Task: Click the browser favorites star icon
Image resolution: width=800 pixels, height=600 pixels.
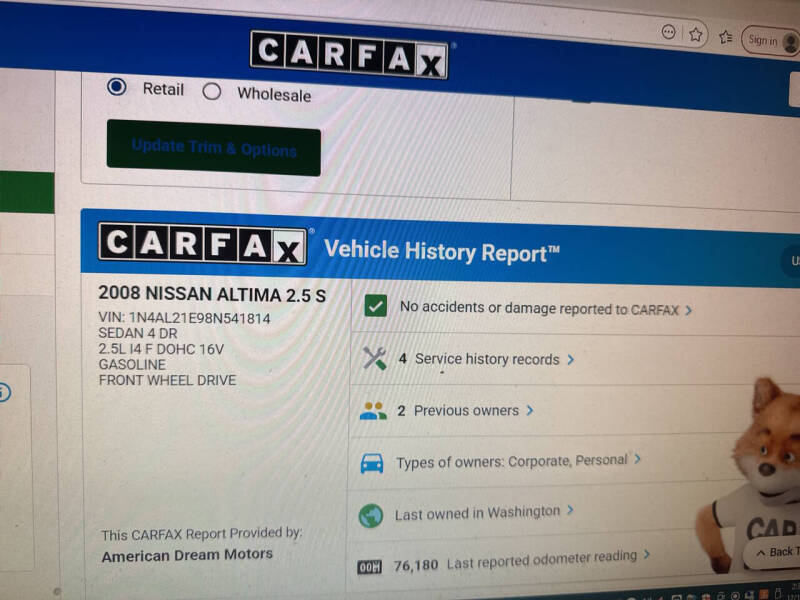Action: 695,35
